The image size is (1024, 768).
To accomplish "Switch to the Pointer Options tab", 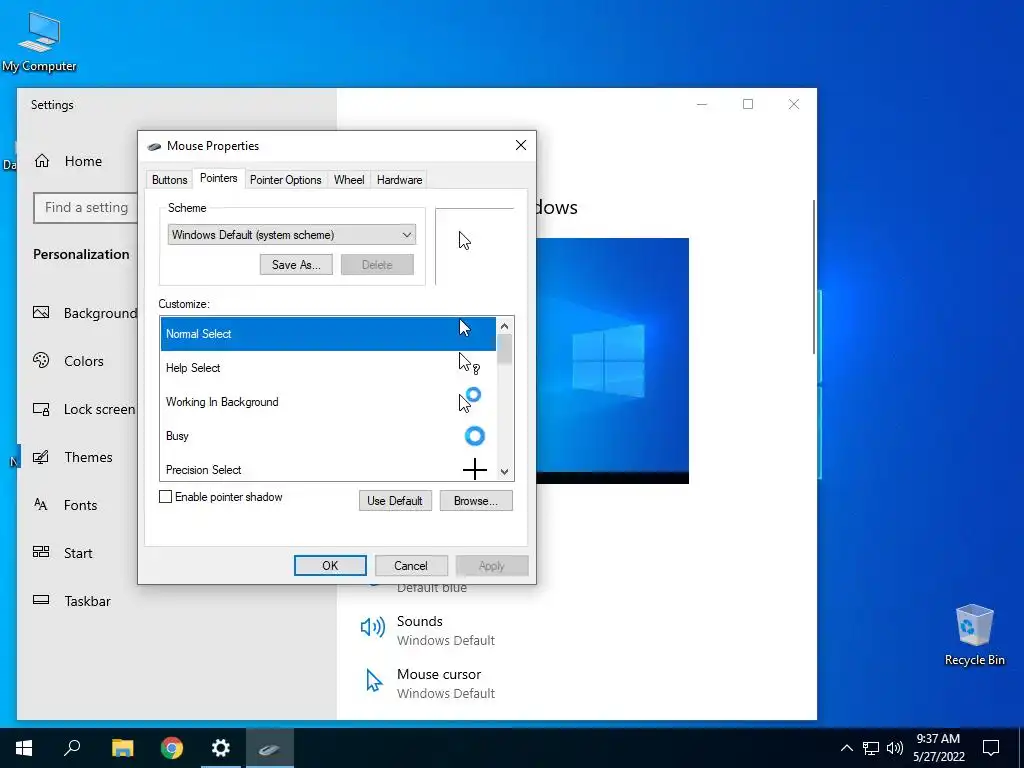I will point(285,180).
